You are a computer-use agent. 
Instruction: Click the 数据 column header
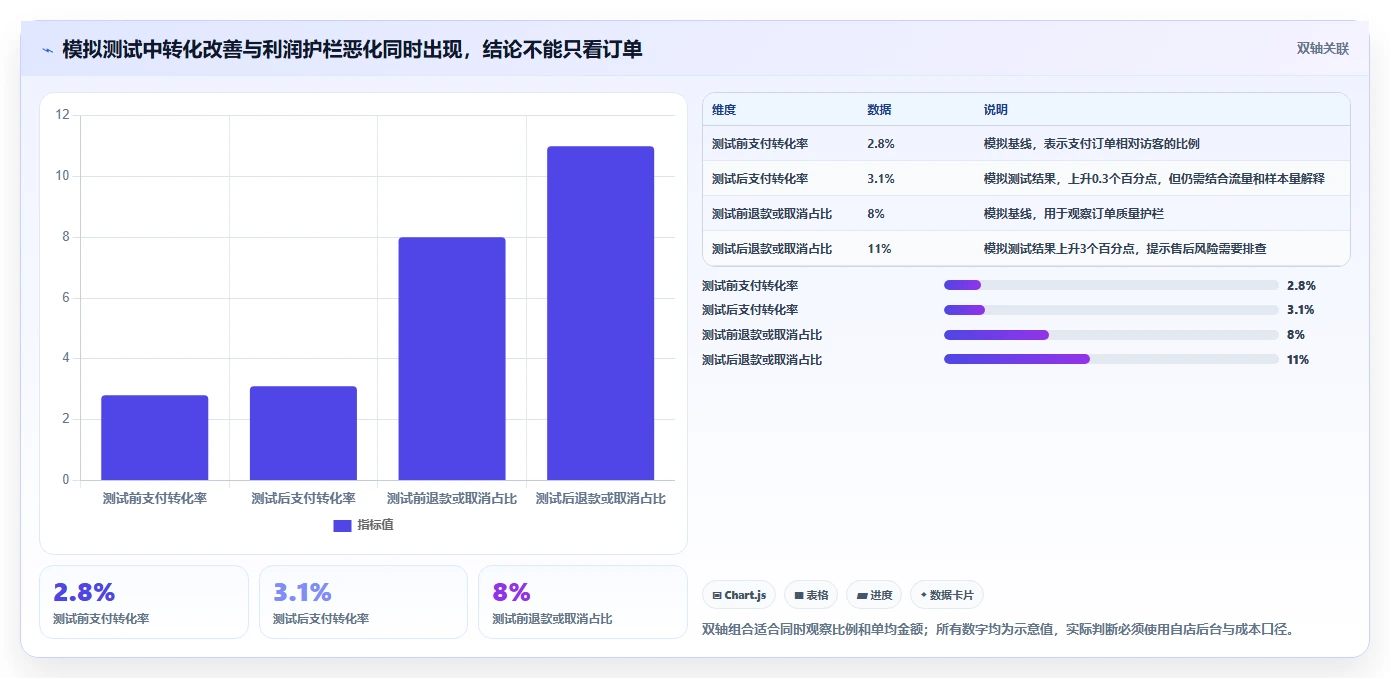click(880, 110)
